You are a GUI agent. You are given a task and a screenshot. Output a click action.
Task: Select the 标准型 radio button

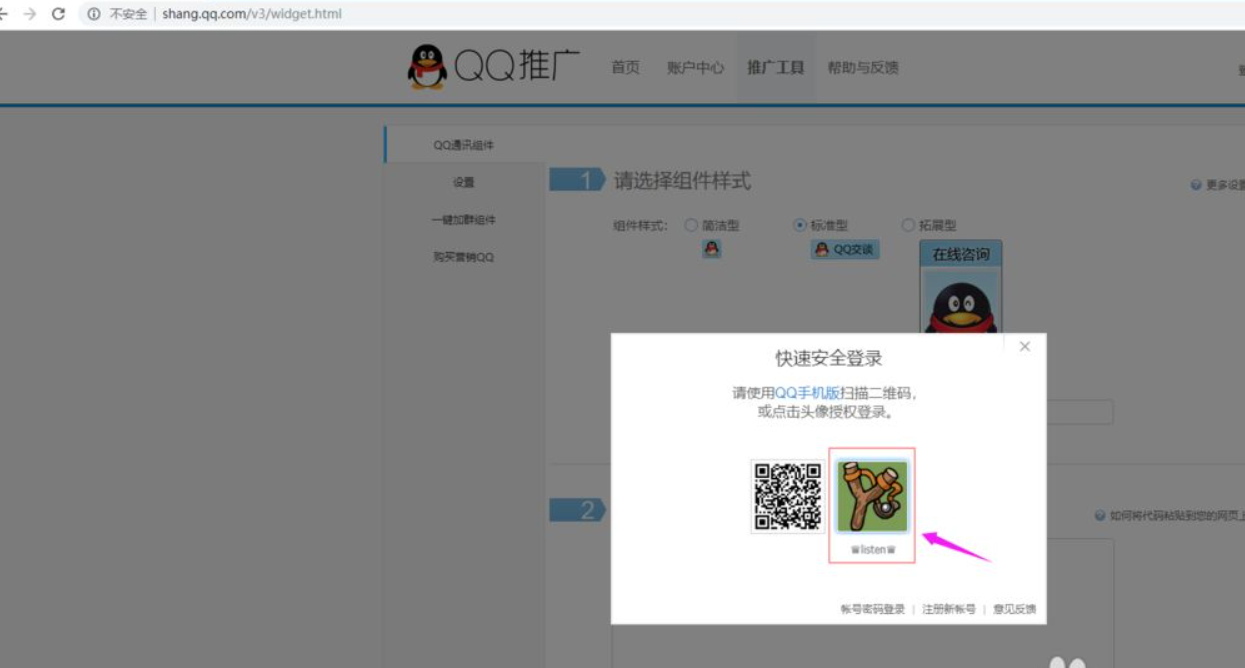click(800, 225)
